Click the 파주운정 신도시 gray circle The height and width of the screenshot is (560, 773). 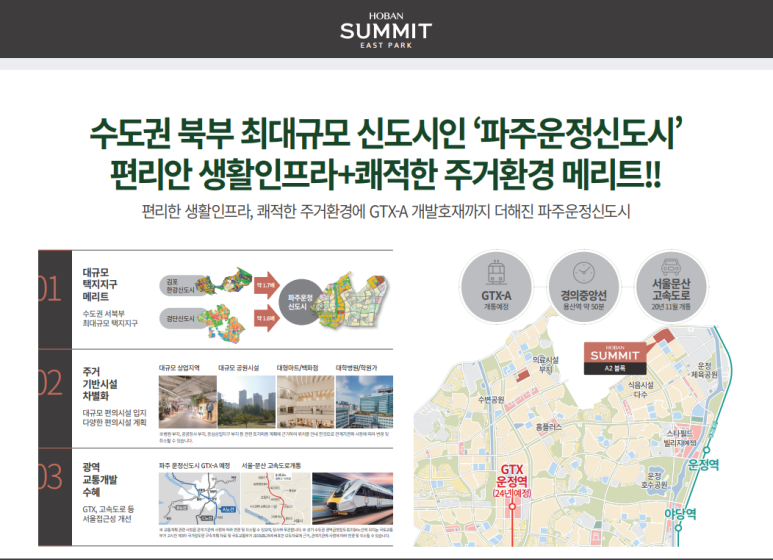click(x=300, y=302)
